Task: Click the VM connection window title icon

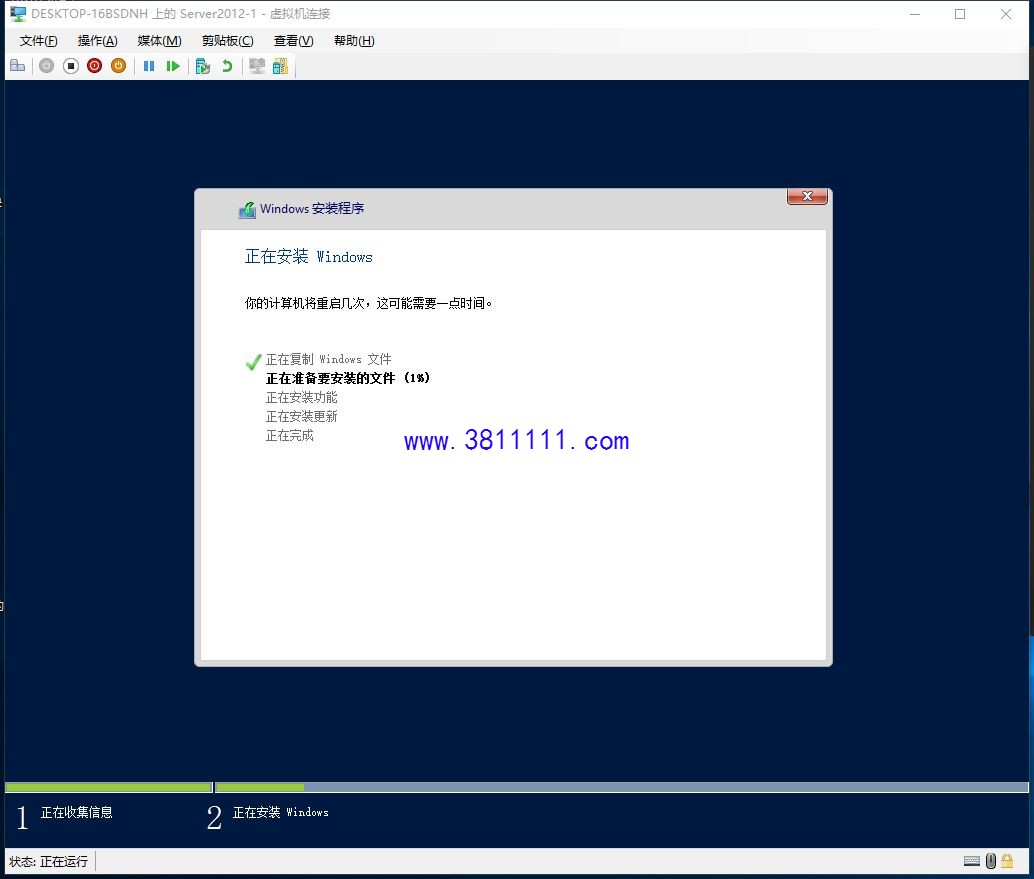Action: coord(18,13)
